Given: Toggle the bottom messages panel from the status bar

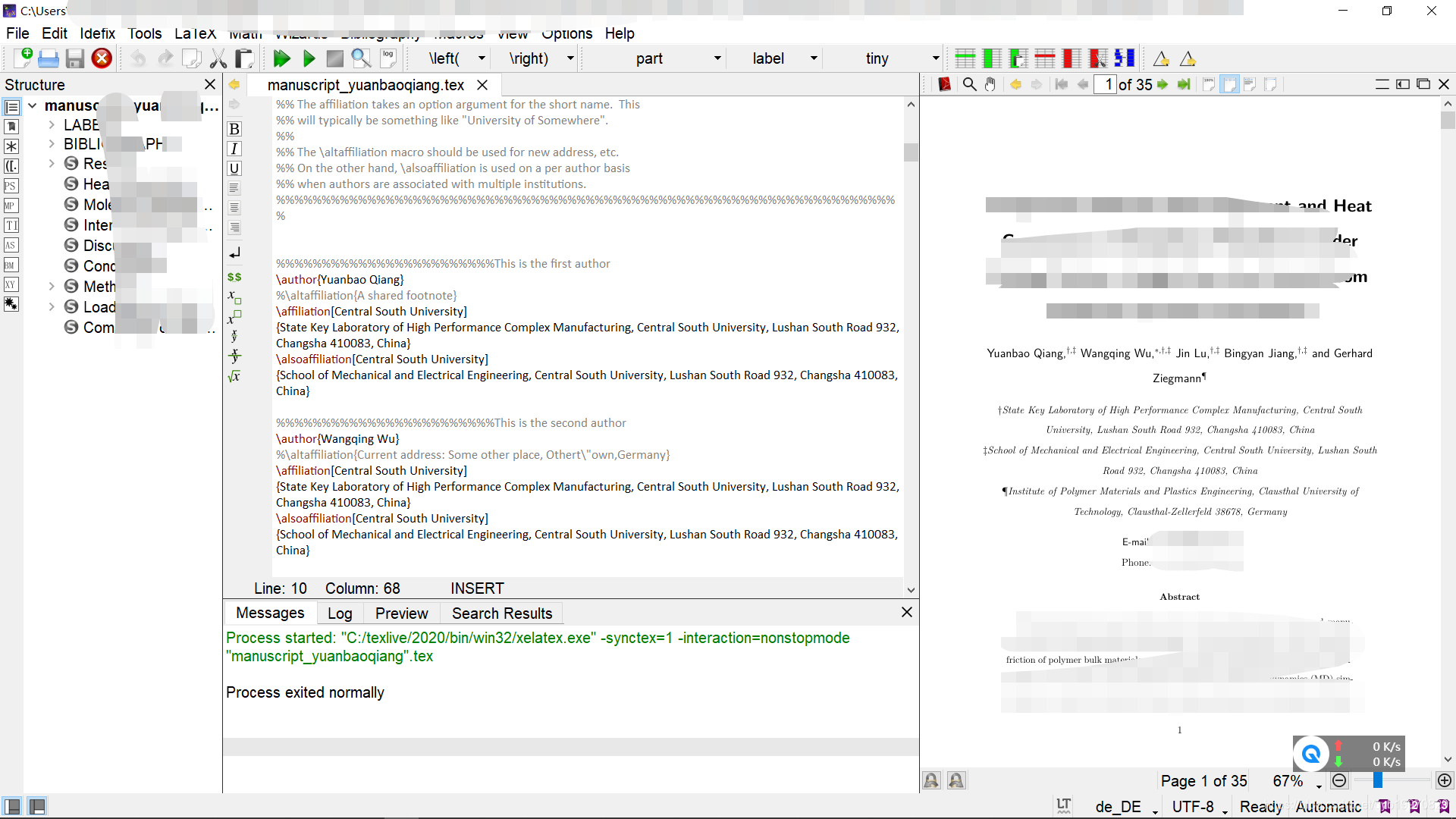Looking at the screenshot, I should point(37,806).
